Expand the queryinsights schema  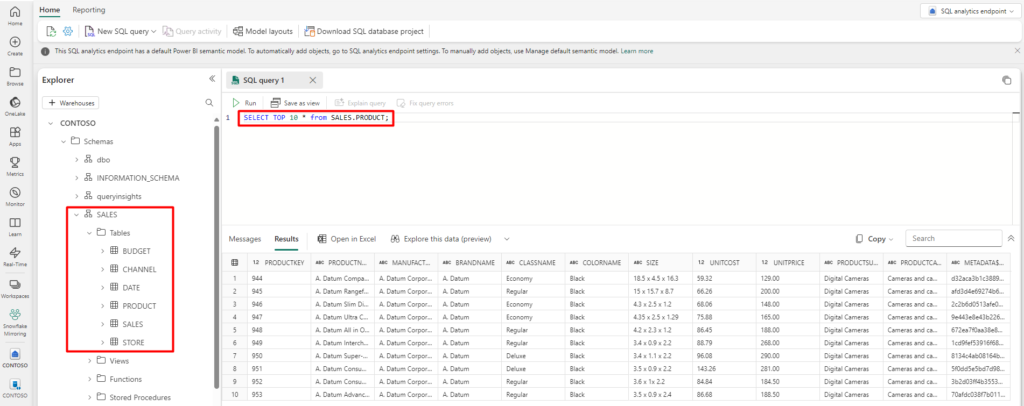[76, 196]
